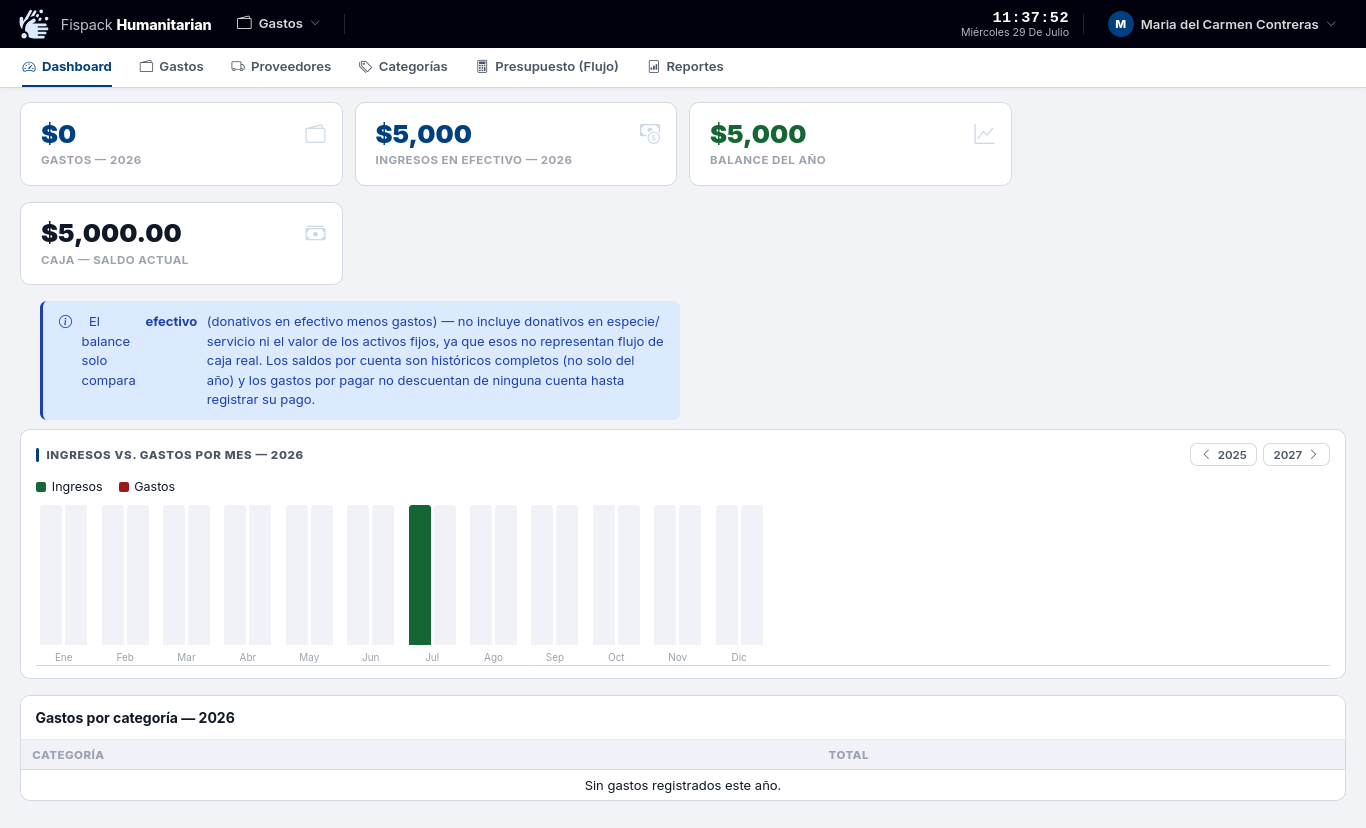Click the date Miércoles 29 de Julio
The width and height of the screenshot is (1366, 828).
pyautogui.click(x=1015, y=33)
